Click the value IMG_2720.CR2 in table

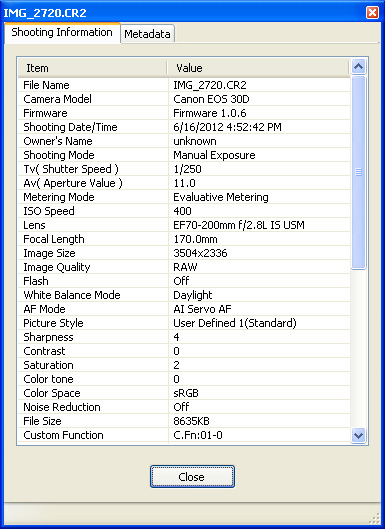point(210,85)
